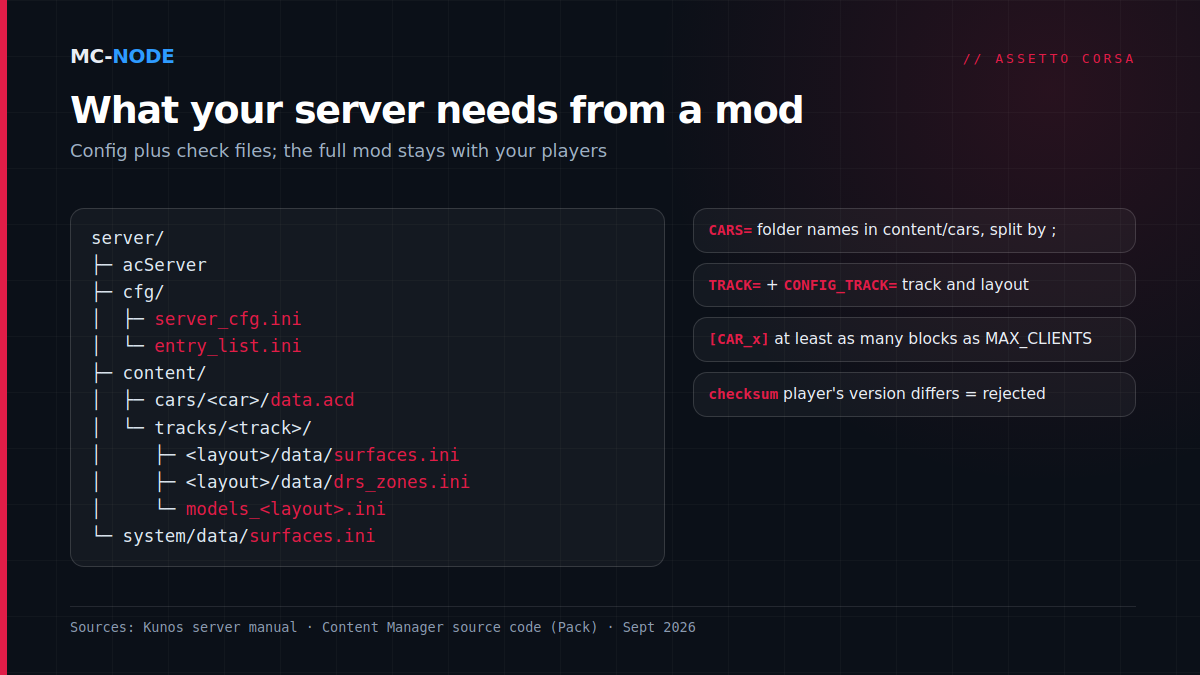The height and width of the screenshot is (675, 1200).
Task: Select the 'CONFIG_TRACK=' keyword
Action: [841, 285]
